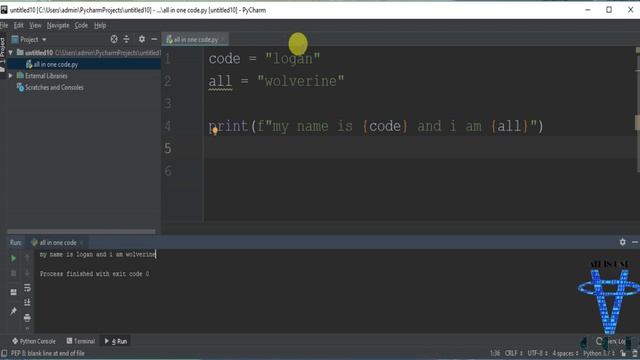Image resolution: width=640 pixels, height=360 pixels.
Task: Click the 'print' call on line 4
Action: tap(228, 126)
